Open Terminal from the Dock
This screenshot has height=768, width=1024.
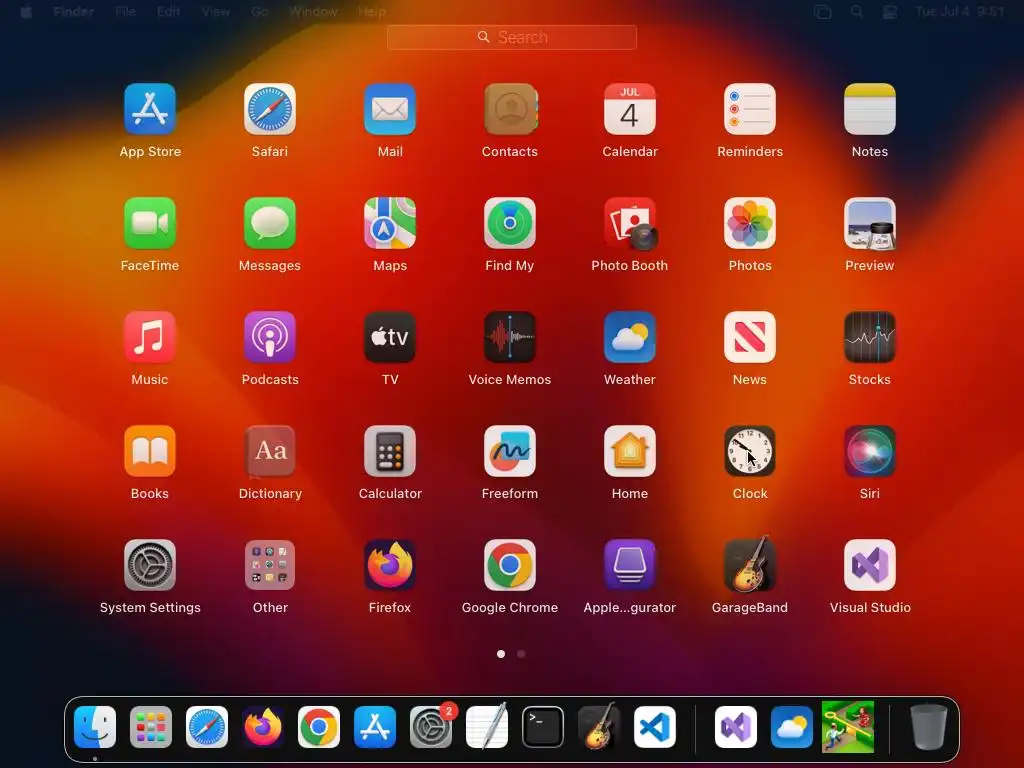(x=543, y=727)
